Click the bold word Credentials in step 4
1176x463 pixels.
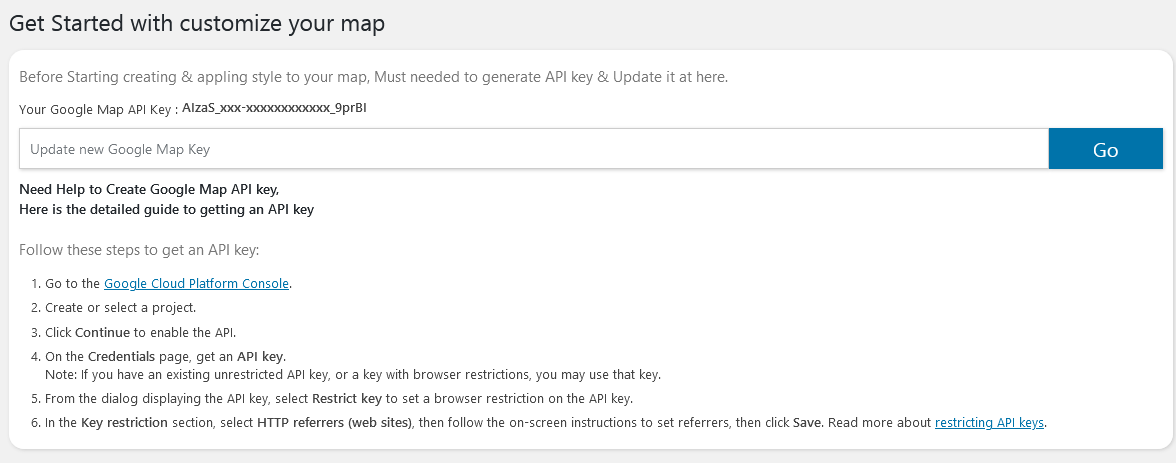pyautogui.click(x=122, y=356)
